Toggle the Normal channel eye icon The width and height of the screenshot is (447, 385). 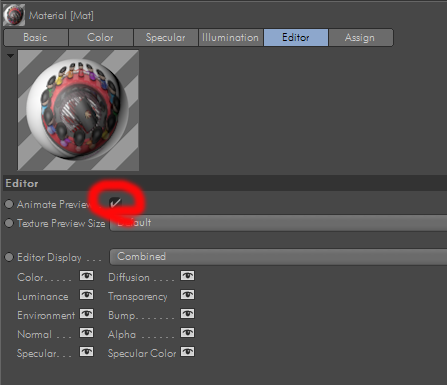coord(86,333)
